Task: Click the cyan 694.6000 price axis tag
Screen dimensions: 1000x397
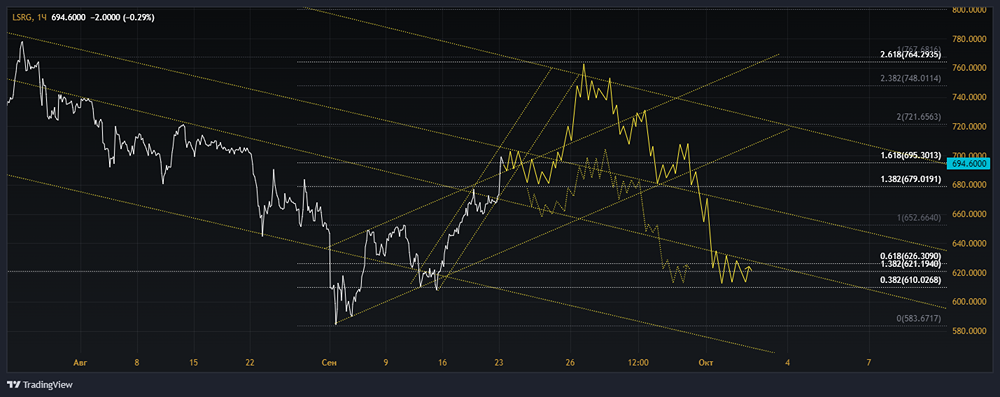Action: point(969,163)
